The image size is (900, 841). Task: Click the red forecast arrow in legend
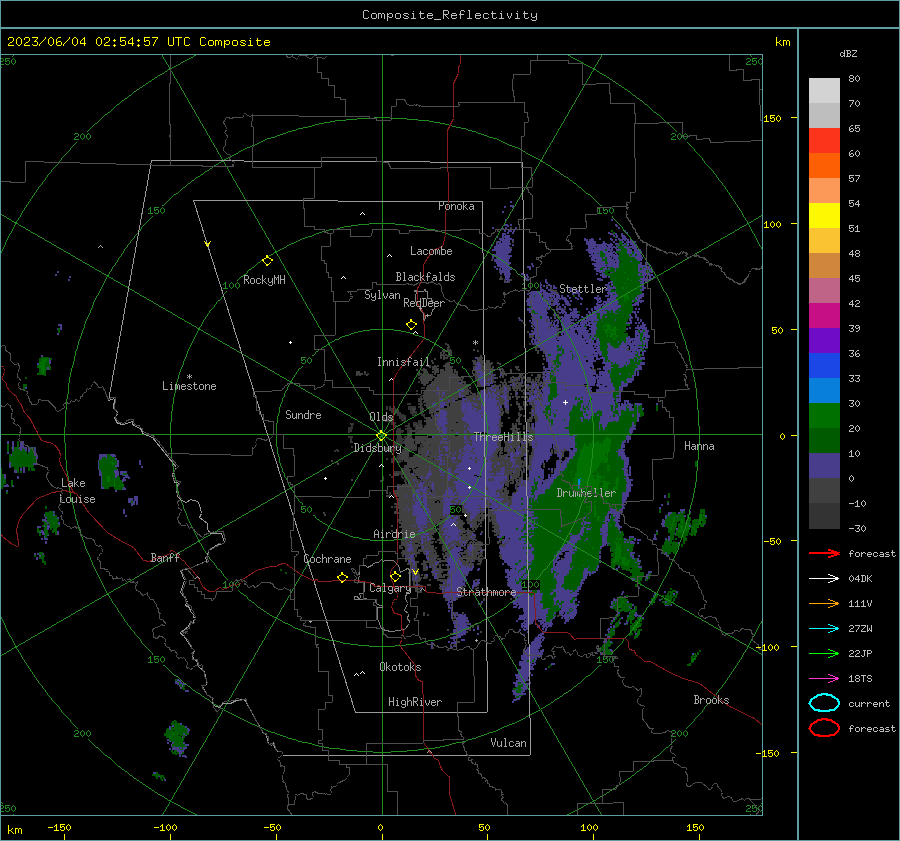click(824, 553)
